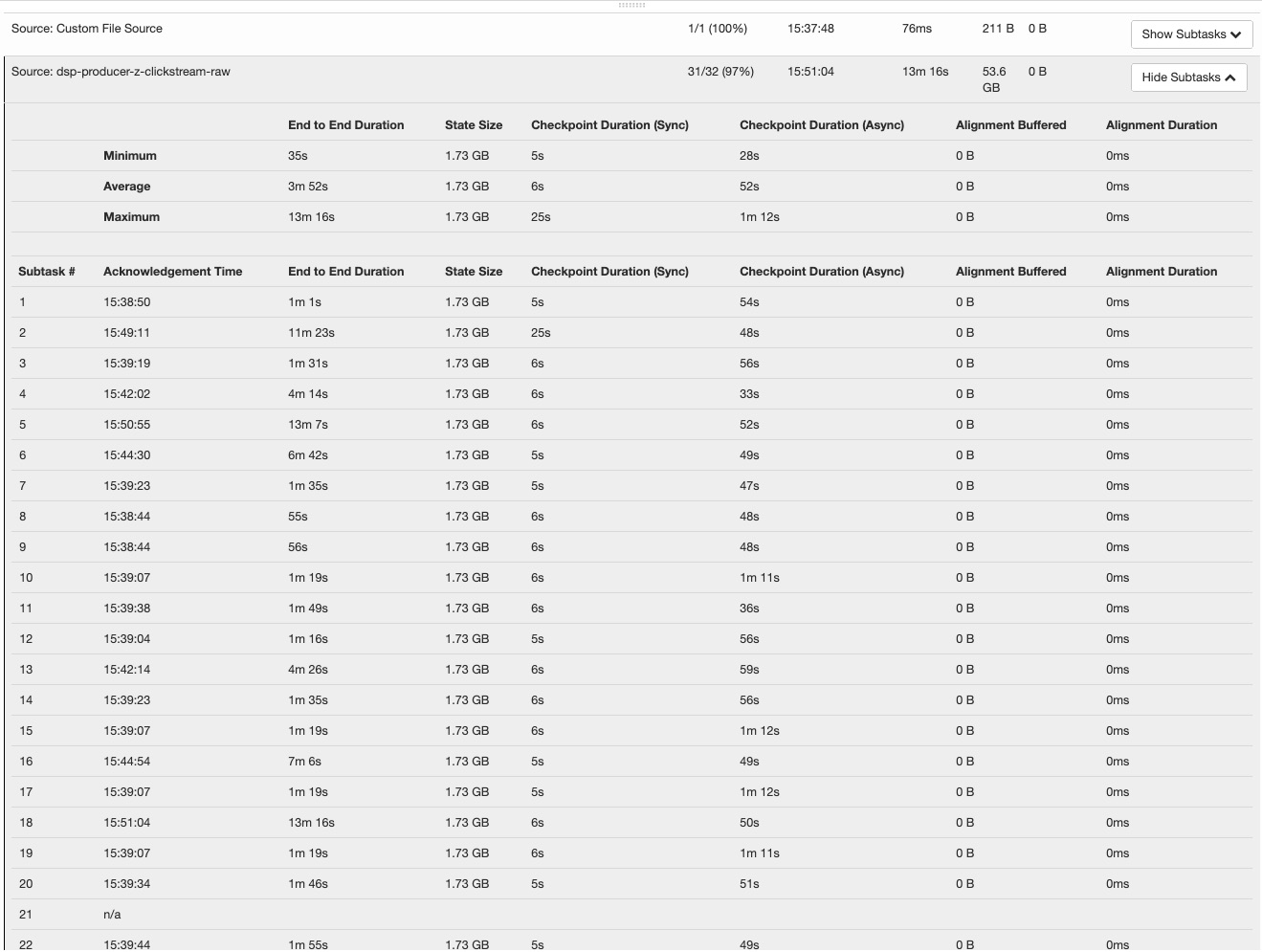The width and height of the screenshot is (1262, 952).
Task: Select subtask 21 row showing n/a
Action: tap(112, 915)
